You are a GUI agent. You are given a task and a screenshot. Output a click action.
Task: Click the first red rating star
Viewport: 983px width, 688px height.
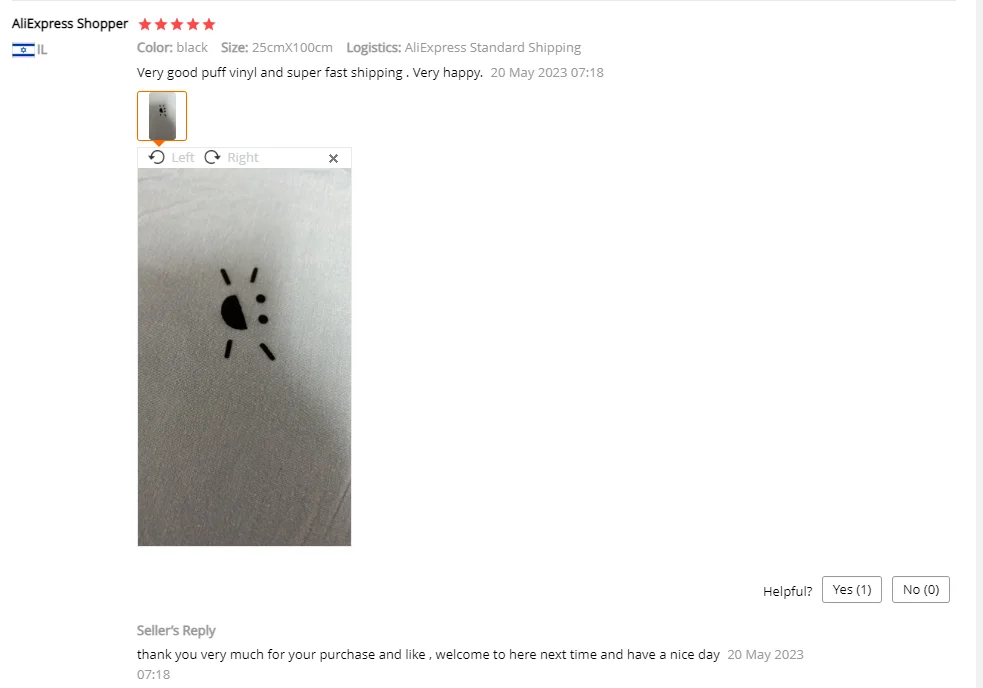pyautogui.click(x=145, y=24)
